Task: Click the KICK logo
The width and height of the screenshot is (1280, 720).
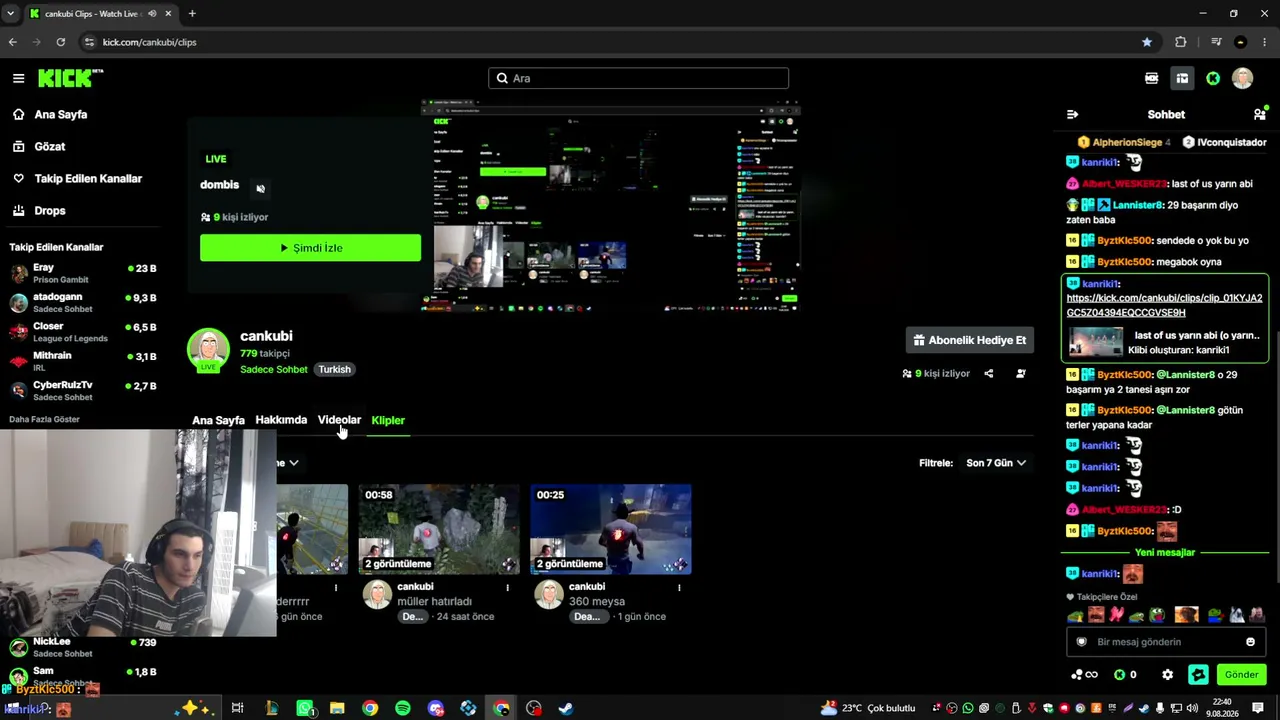Action: point(70,78)
